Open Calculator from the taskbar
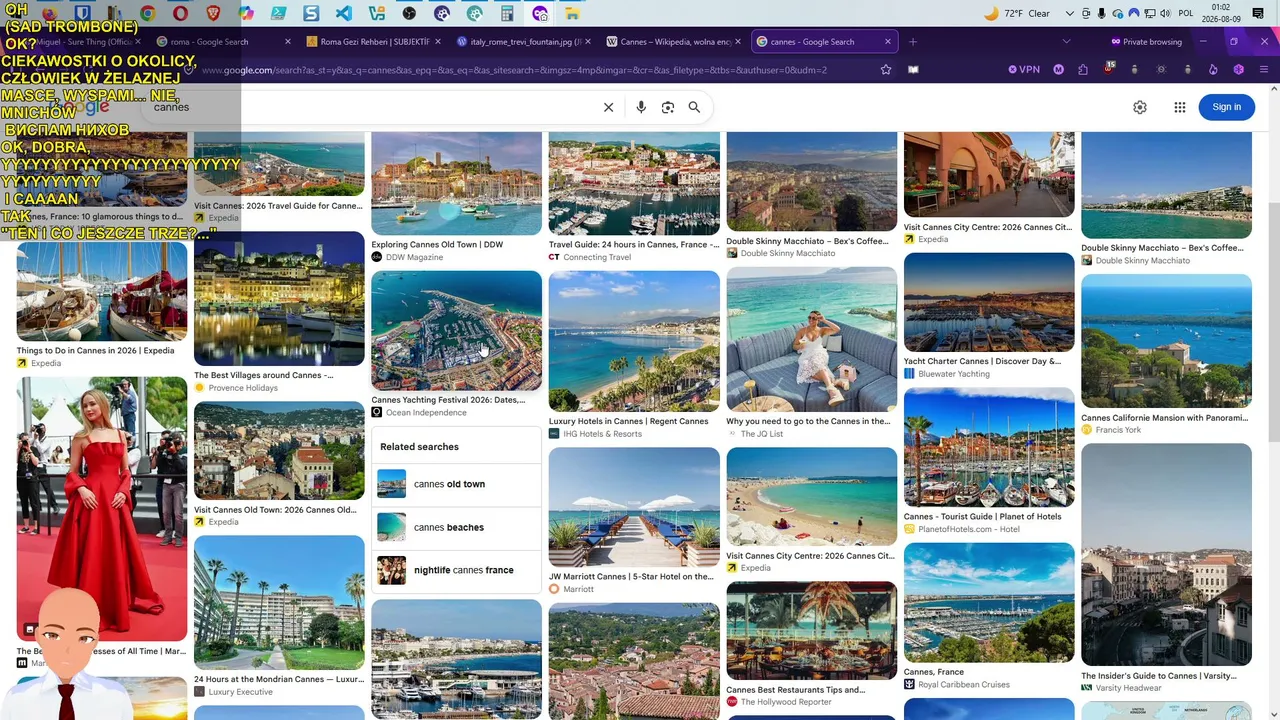Screen dimensions: 1280x720 coord(507,14)
